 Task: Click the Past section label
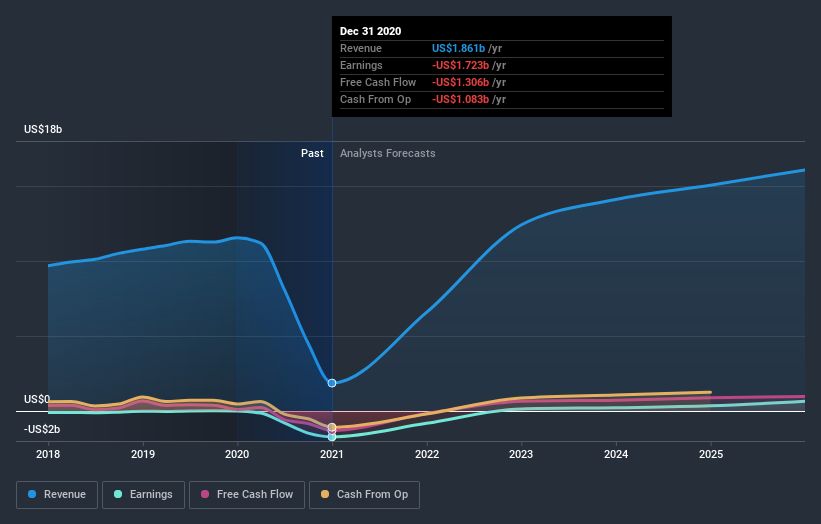pyautogui.click(x=312, y=153)
